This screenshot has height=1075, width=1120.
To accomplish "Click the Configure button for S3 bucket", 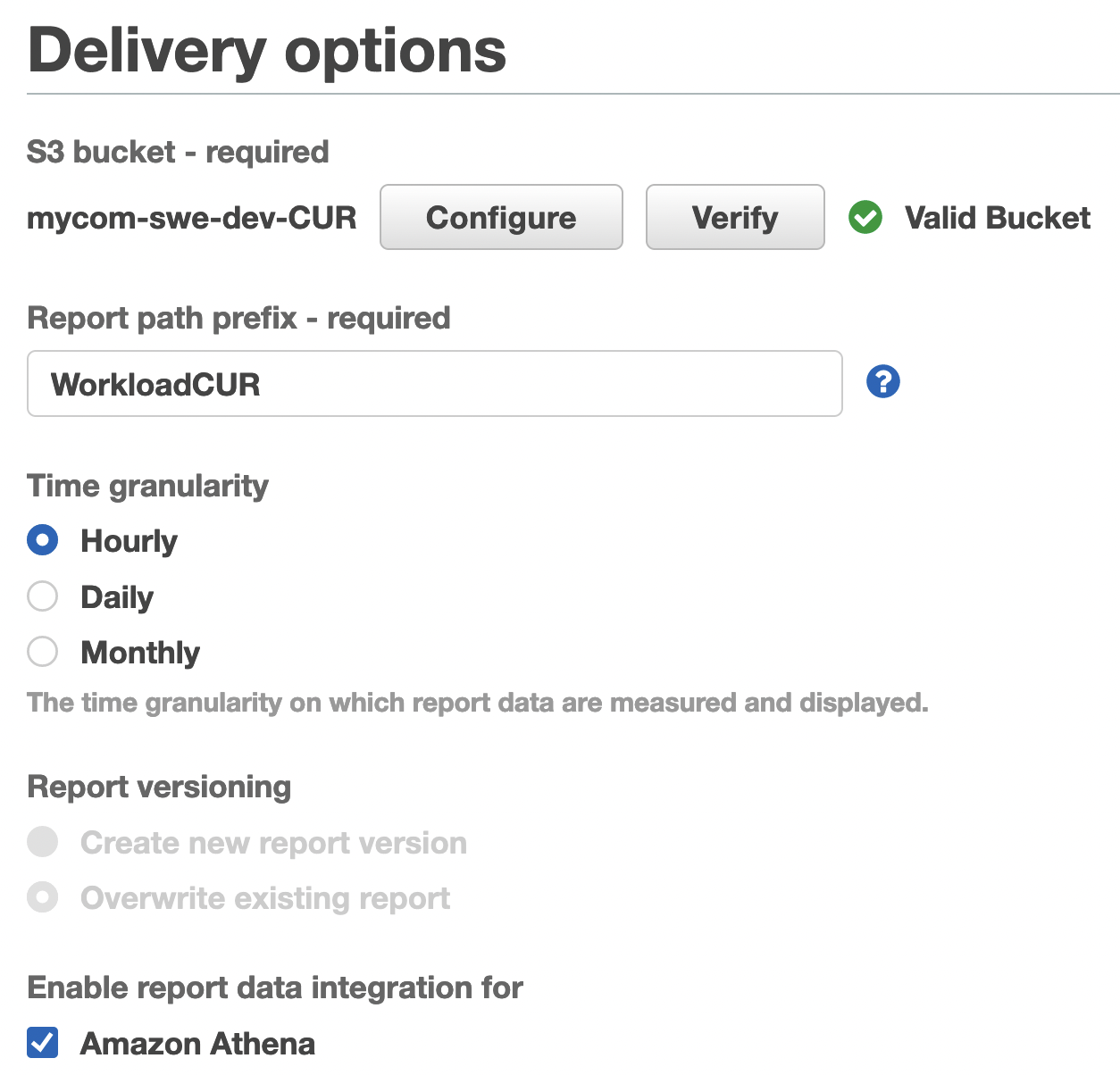I will [x=501, y=217].
